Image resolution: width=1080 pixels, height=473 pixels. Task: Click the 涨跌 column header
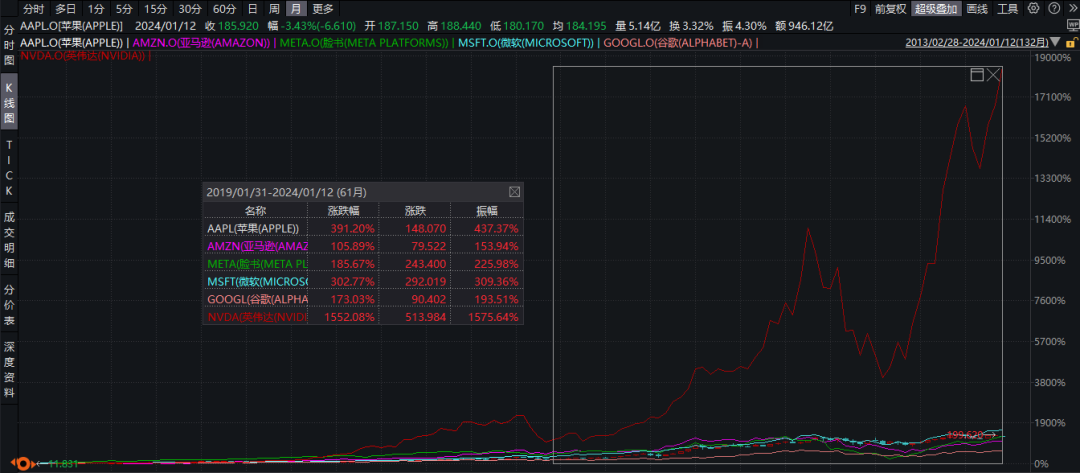pos(415,211)
